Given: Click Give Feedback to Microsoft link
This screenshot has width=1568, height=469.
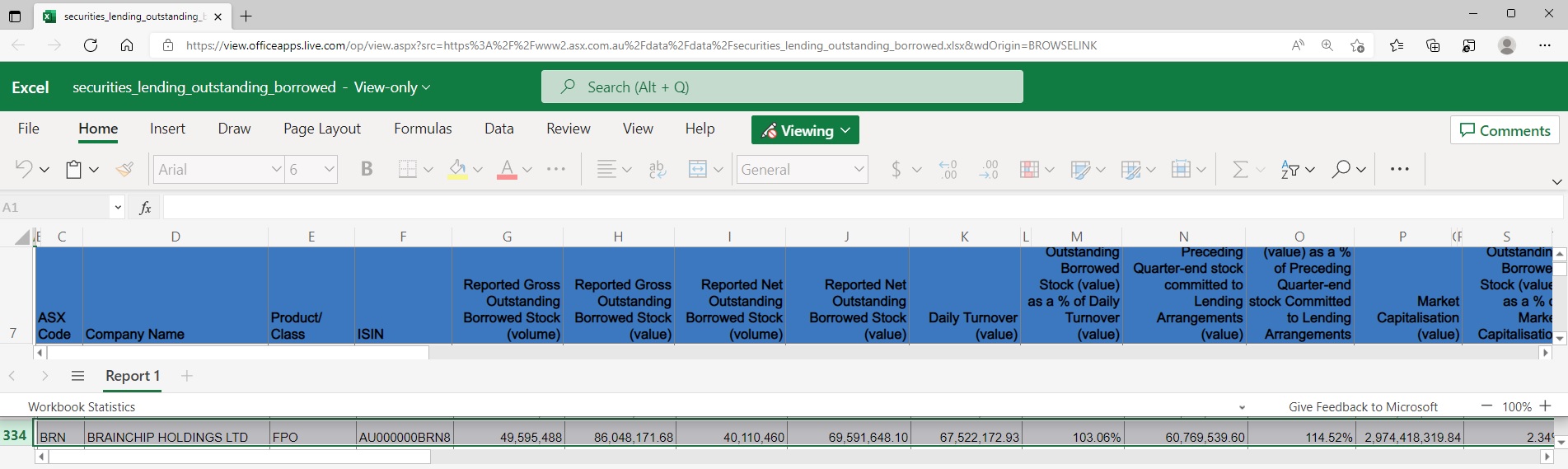Looking at the screenshot, I should (1363, 406).
